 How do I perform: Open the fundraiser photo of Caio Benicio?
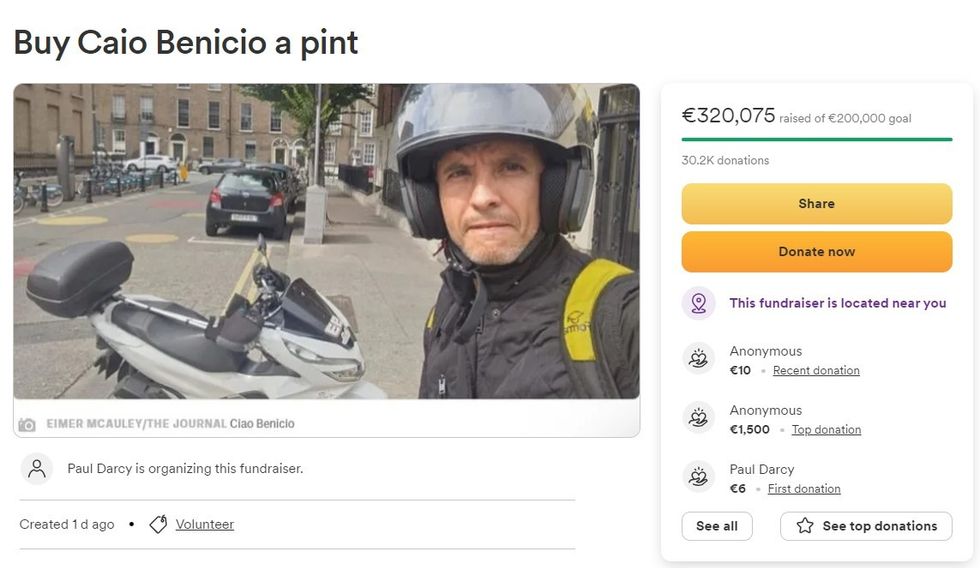pos(326,241)
